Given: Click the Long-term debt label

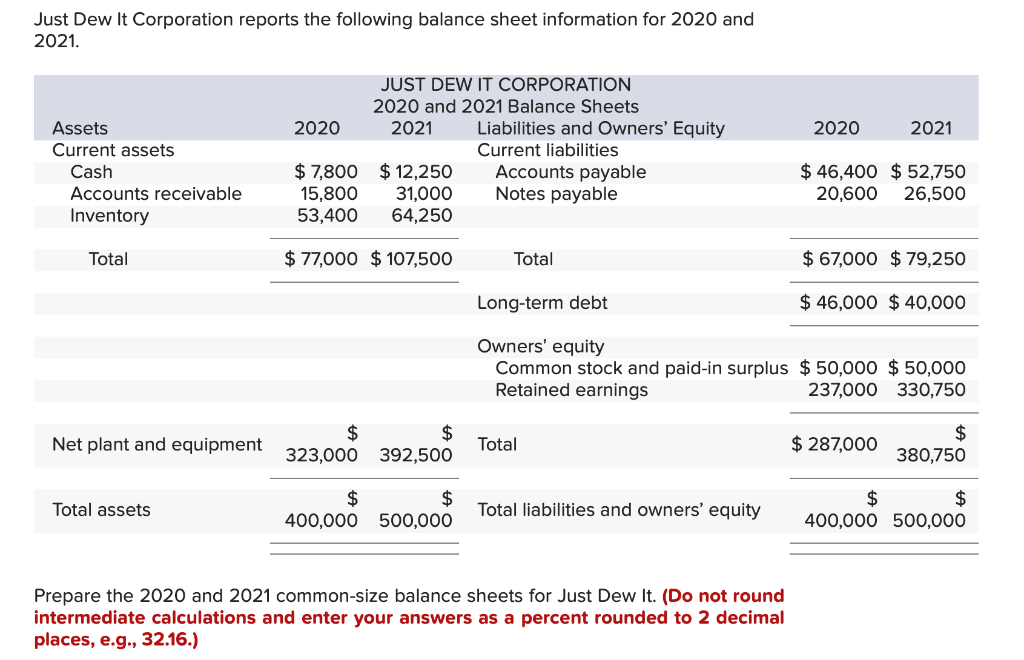Looking at the screenshot, I should (x=542, y=303).
